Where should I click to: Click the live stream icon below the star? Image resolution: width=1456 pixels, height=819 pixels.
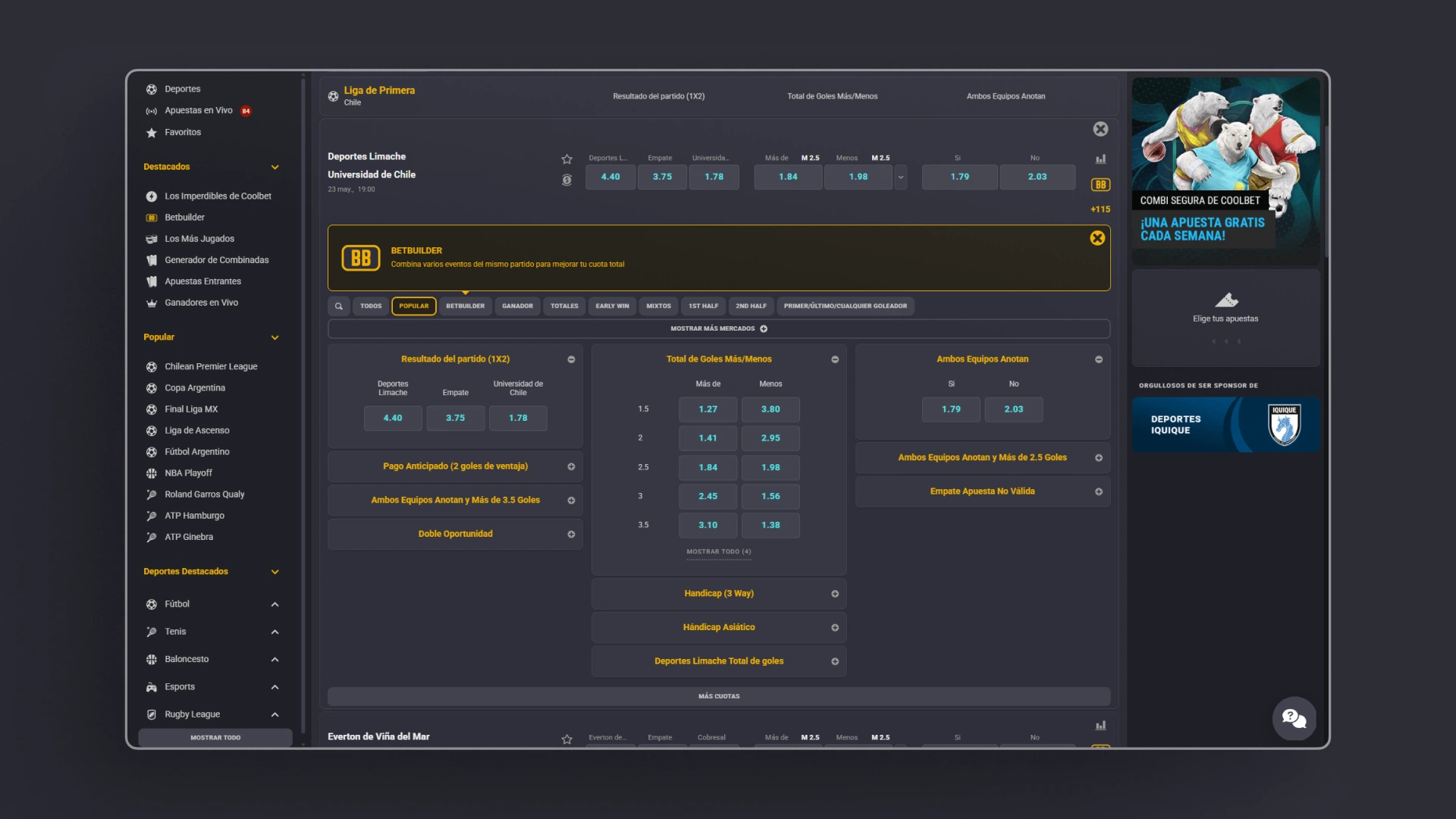click(x=566, y=180)
